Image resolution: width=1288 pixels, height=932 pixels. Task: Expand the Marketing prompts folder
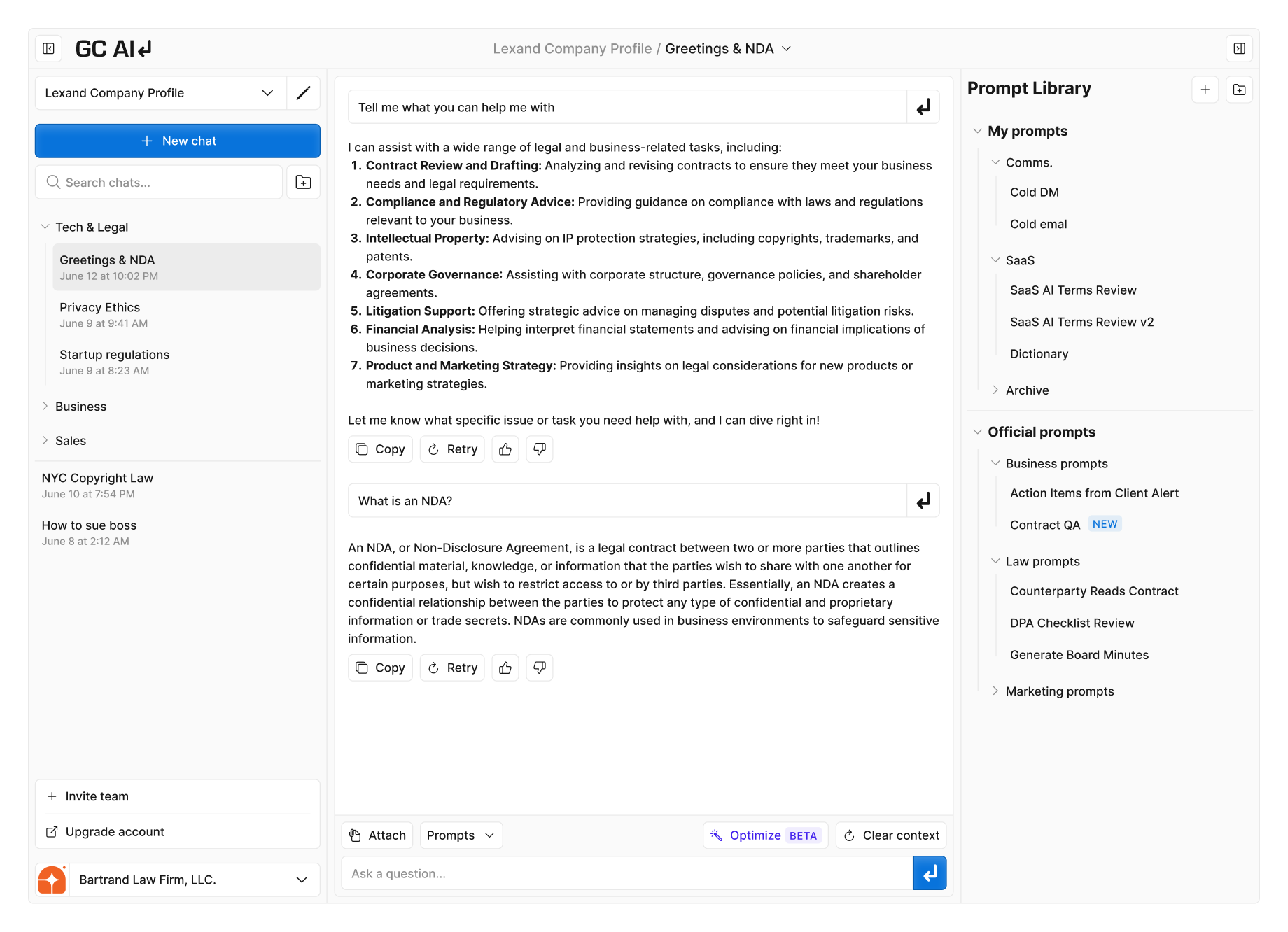point(995,691)
